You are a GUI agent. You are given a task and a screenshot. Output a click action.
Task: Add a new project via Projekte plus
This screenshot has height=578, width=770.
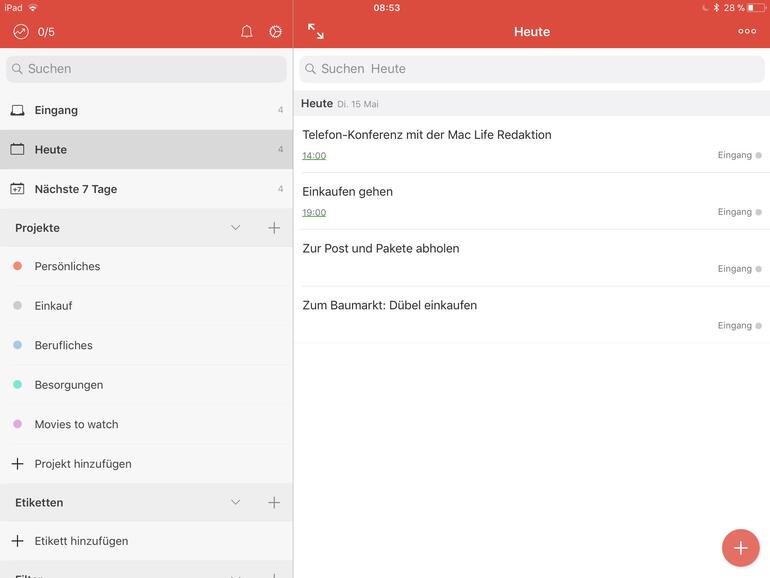tap(274, 228)
